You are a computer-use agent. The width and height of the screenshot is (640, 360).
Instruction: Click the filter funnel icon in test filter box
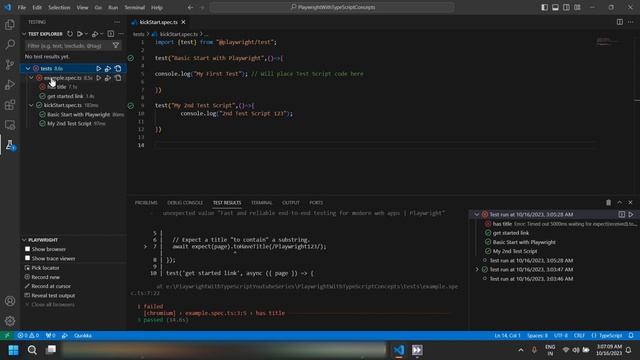click(116, 46)
